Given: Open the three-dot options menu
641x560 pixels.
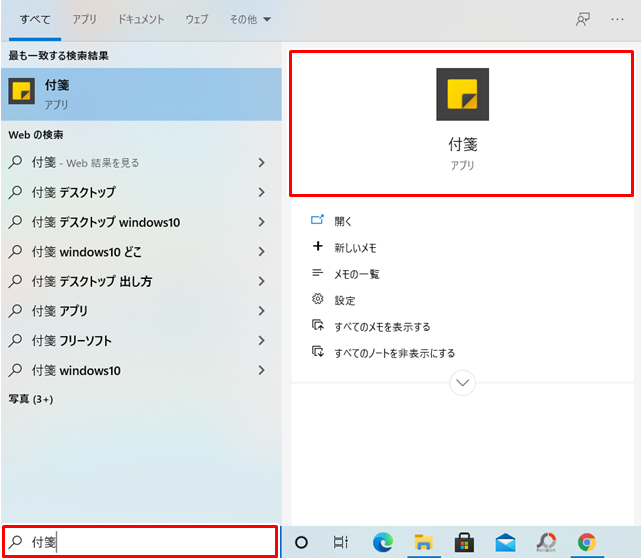Looking at the screenshot, I should click(617, 19).
